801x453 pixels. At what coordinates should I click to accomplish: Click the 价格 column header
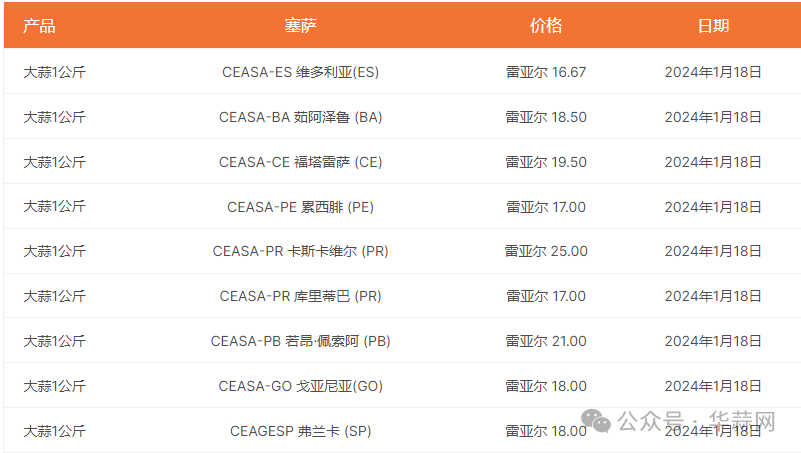pyautogui.click(x=546, y=26)
